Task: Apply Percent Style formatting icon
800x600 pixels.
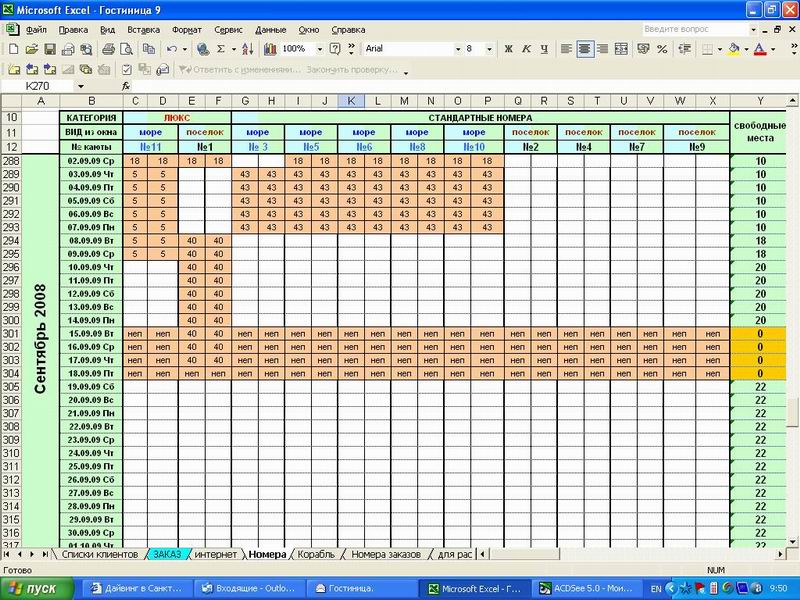Action: 662,49
